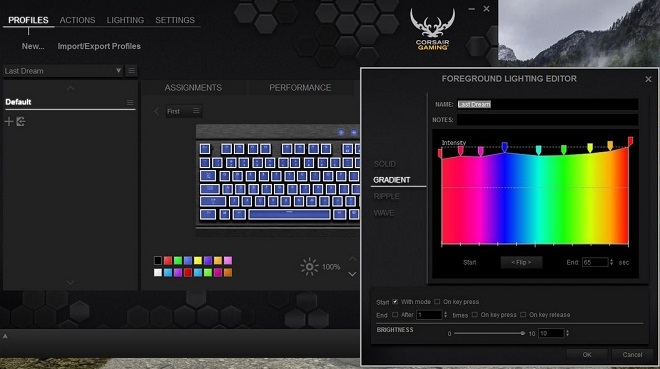Screen dimensions: 660x369
Task: Pick the yellow color swatch
Action: 197,260
